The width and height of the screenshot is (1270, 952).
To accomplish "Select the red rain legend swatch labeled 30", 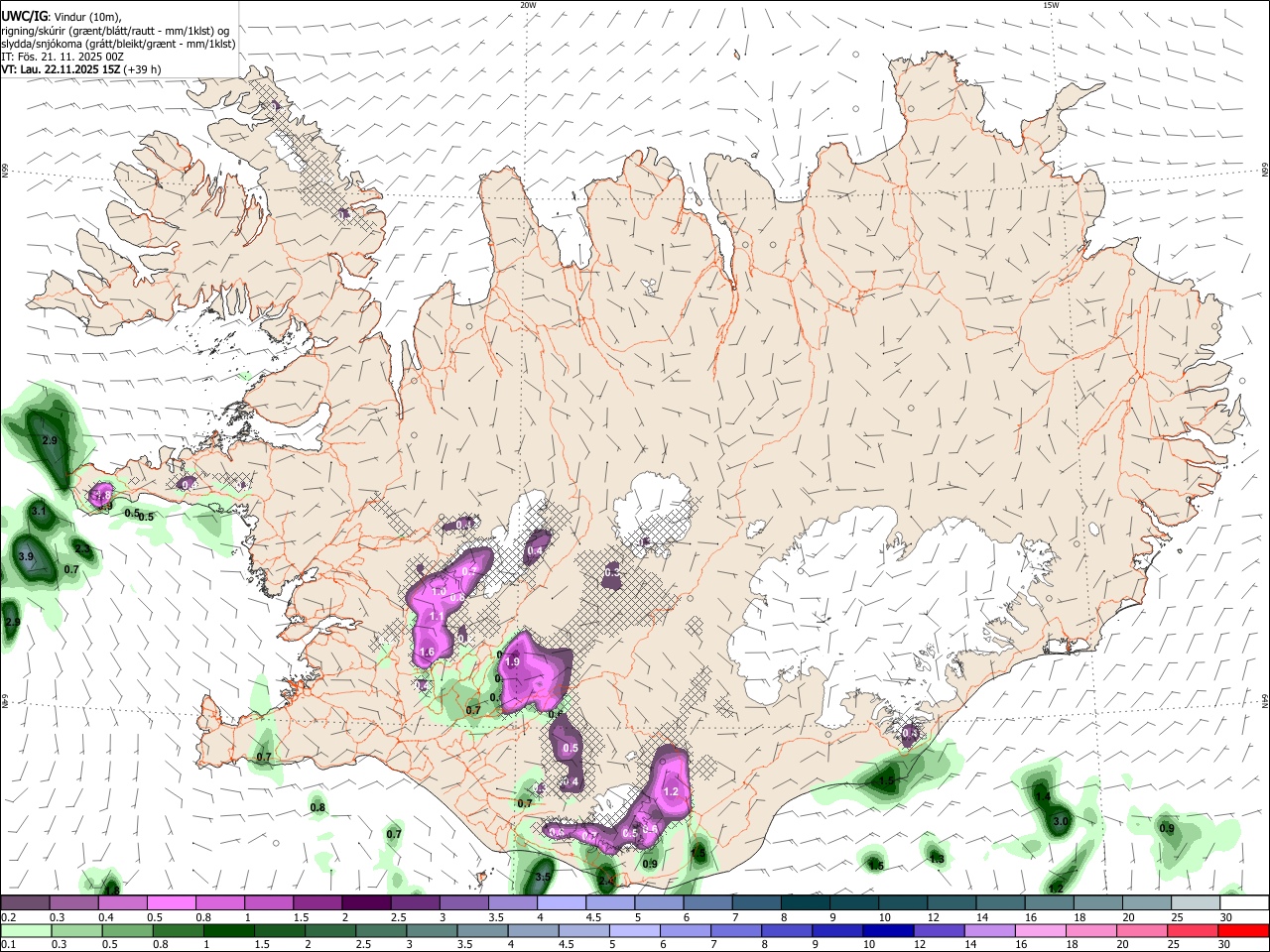I will (1244, 930).
